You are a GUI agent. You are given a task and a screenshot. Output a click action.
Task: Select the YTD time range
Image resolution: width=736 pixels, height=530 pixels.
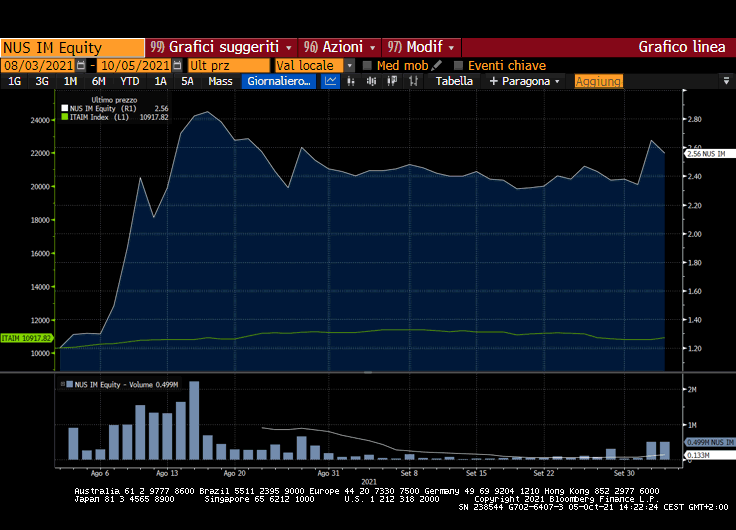coord(129,81)
